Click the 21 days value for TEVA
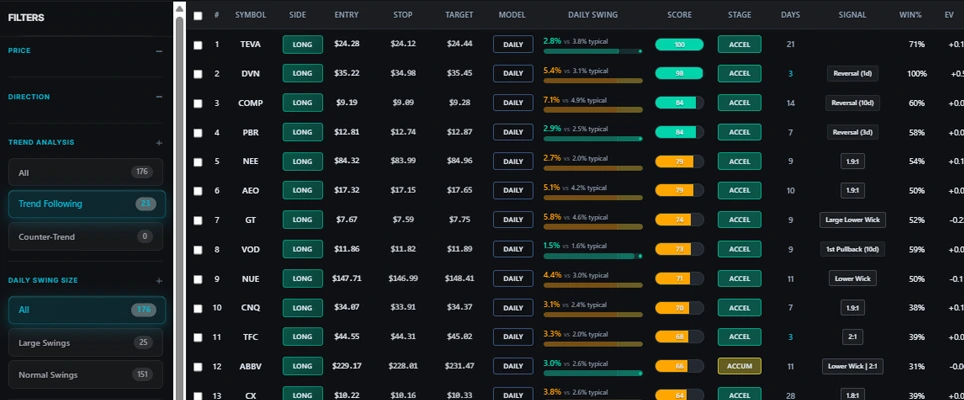Viewport: 964px width, 400px height. click(790, 44)
